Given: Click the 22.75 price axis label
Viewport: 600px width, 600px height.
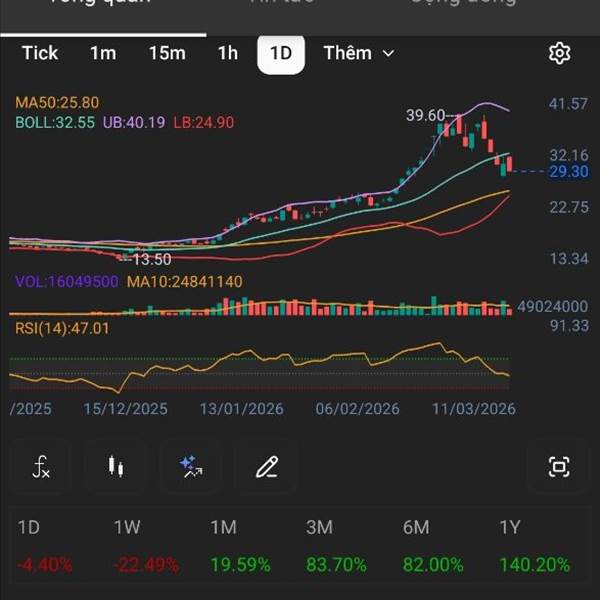Looking at the screenshot, I should (x=569, y=207).
